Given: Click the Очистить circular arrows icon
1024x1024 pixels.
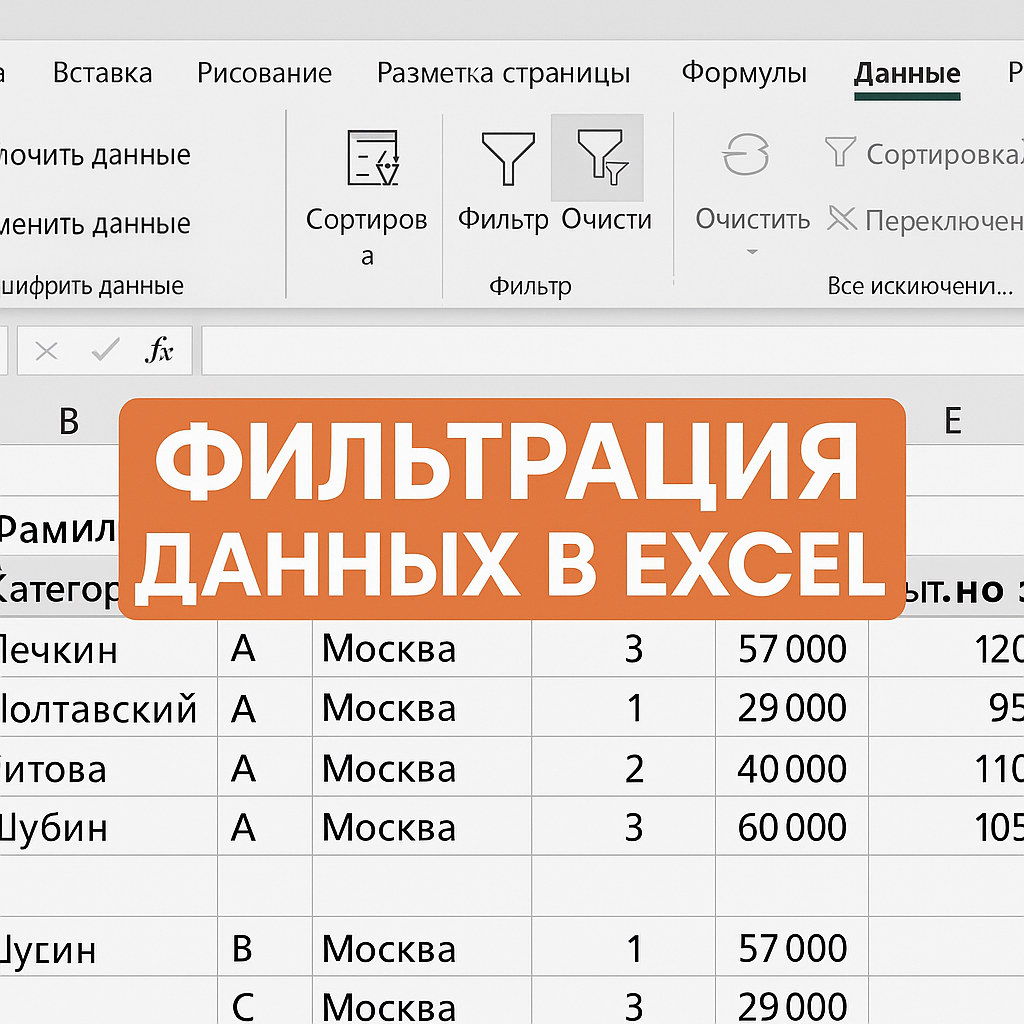Looking at the screenshot, I should [x=745, y=155].
